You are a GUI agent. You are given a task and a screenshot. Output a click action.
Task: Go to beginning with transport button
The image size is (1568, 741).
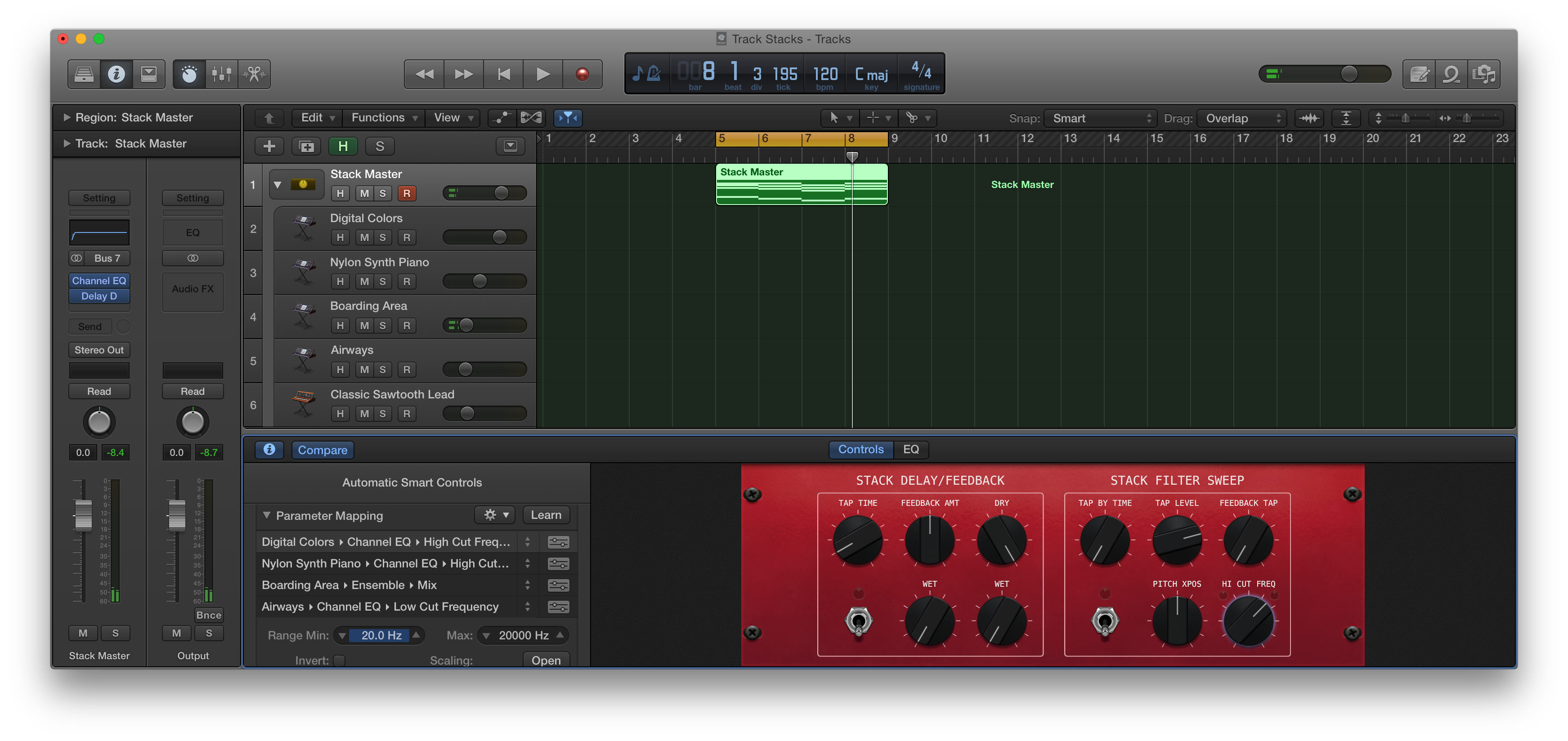coord(503,74)
